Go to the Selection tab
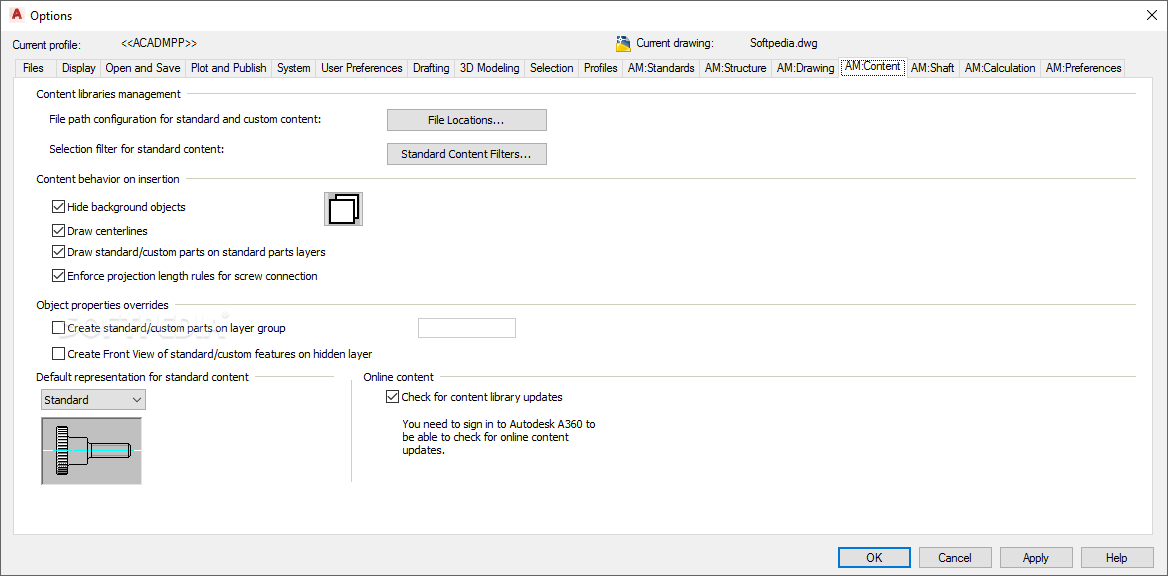Viewport: 1168px width, 576px height. coord(552,68)
